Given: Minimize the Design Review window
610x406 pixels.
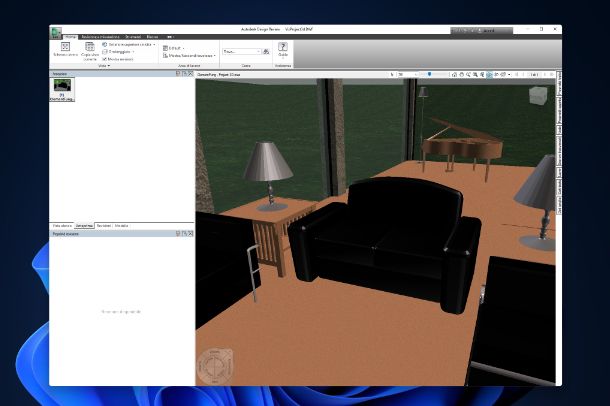Looking at the screenshot, I should pos(528,29).
